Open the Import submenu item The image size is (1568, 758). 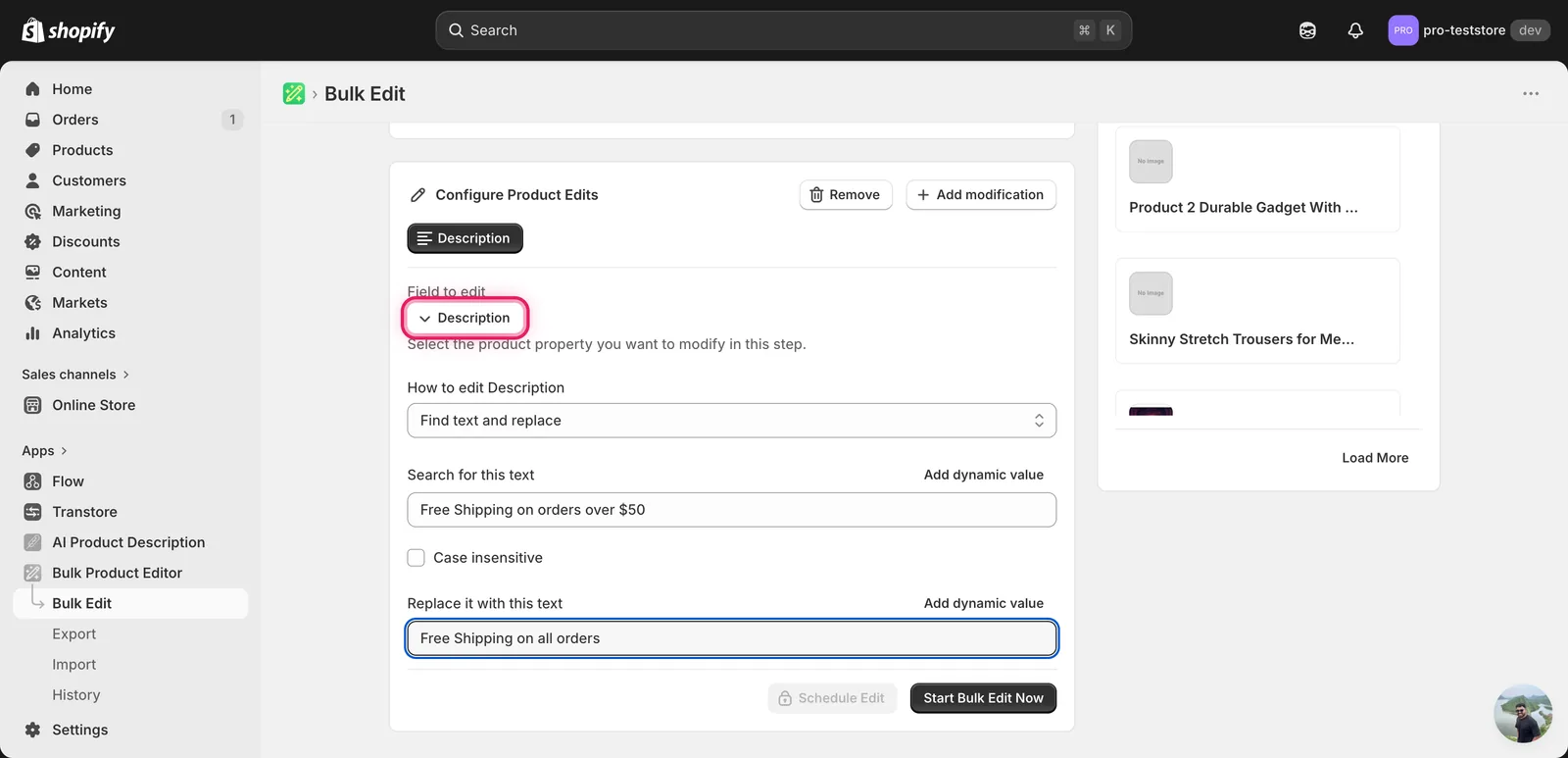click(x=74, y=665)
